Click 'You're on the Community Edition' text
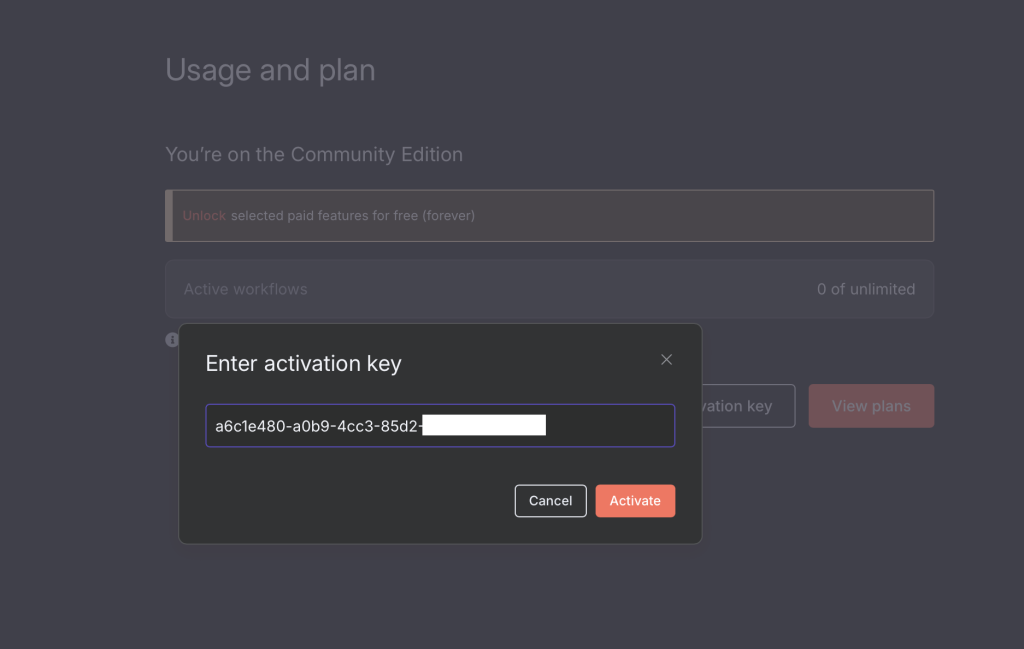Screen dimensions: 1024x649 coord(314,155)
